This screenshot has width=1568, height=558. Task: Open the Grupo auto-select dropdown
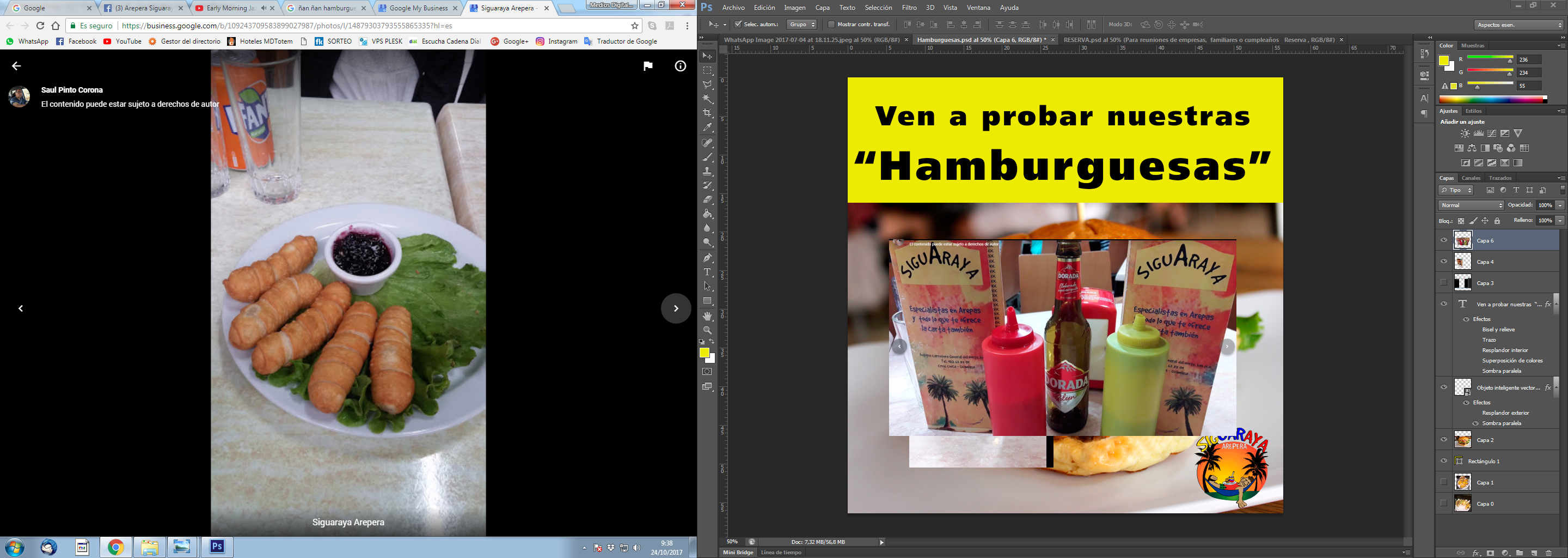tap(801, 25)
